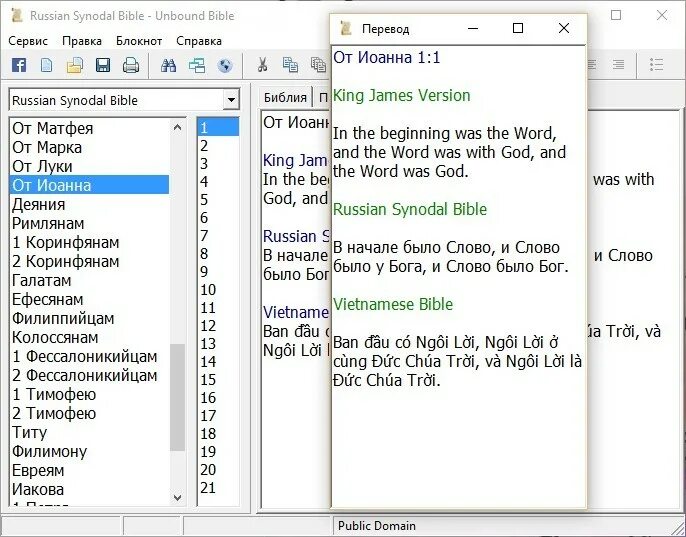The height and width of the screenshot is (537, 686).
Task: Select chapter 14 in the chapter list
Action: [218, 362]
